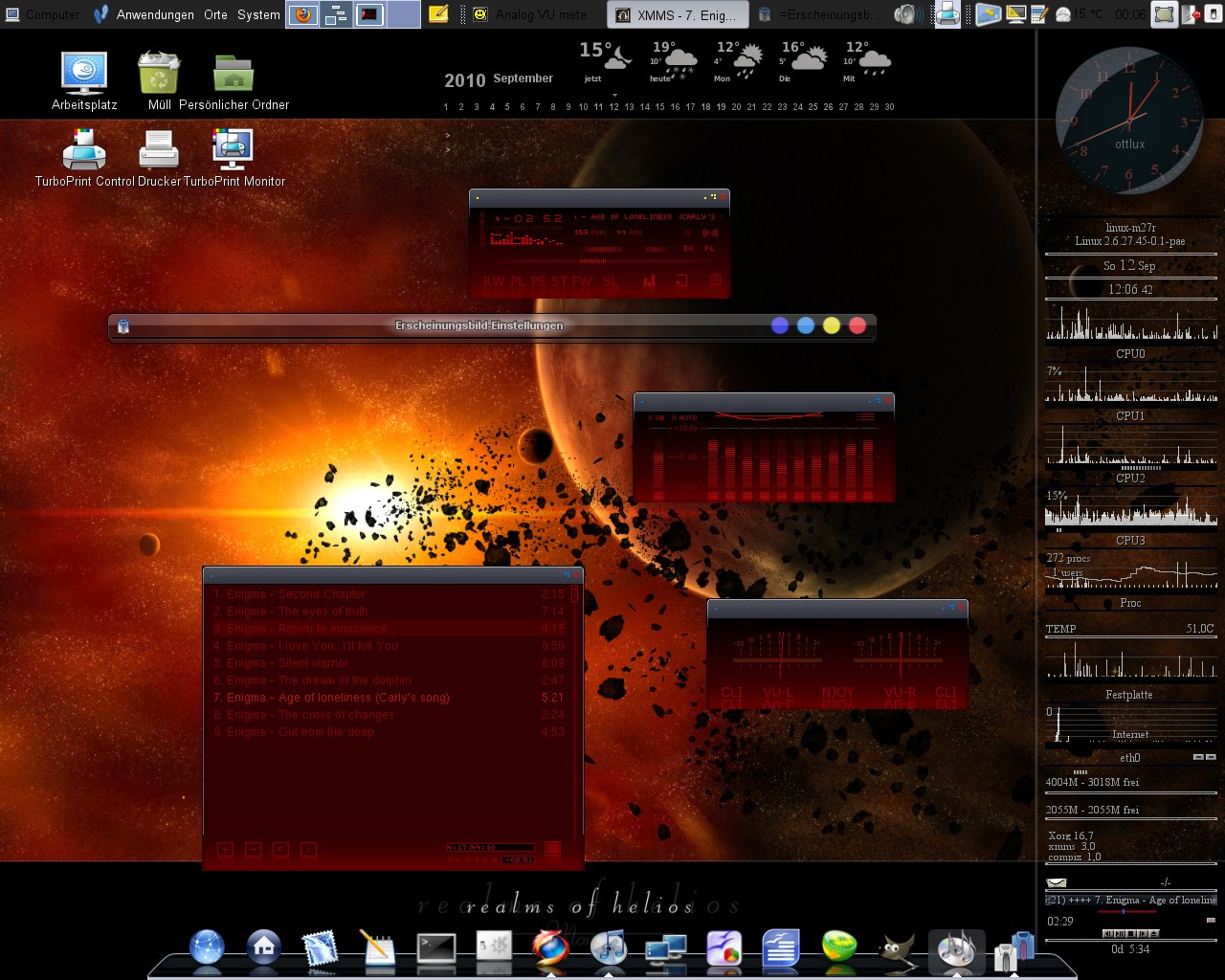Viewport: 1225px width, 980px height.
Task: Click blue circle button on Erscheinungsbild-Einstellungen titlebar
Action: pos(780,325)
